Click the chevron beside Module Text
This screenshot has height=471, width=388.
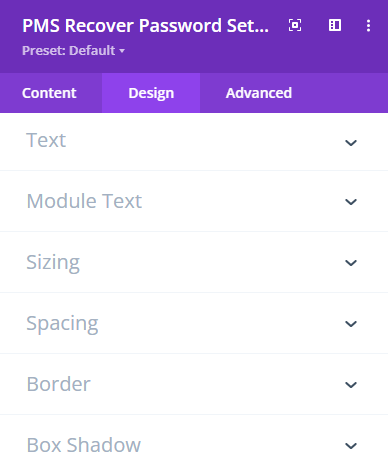pos(351,202)
